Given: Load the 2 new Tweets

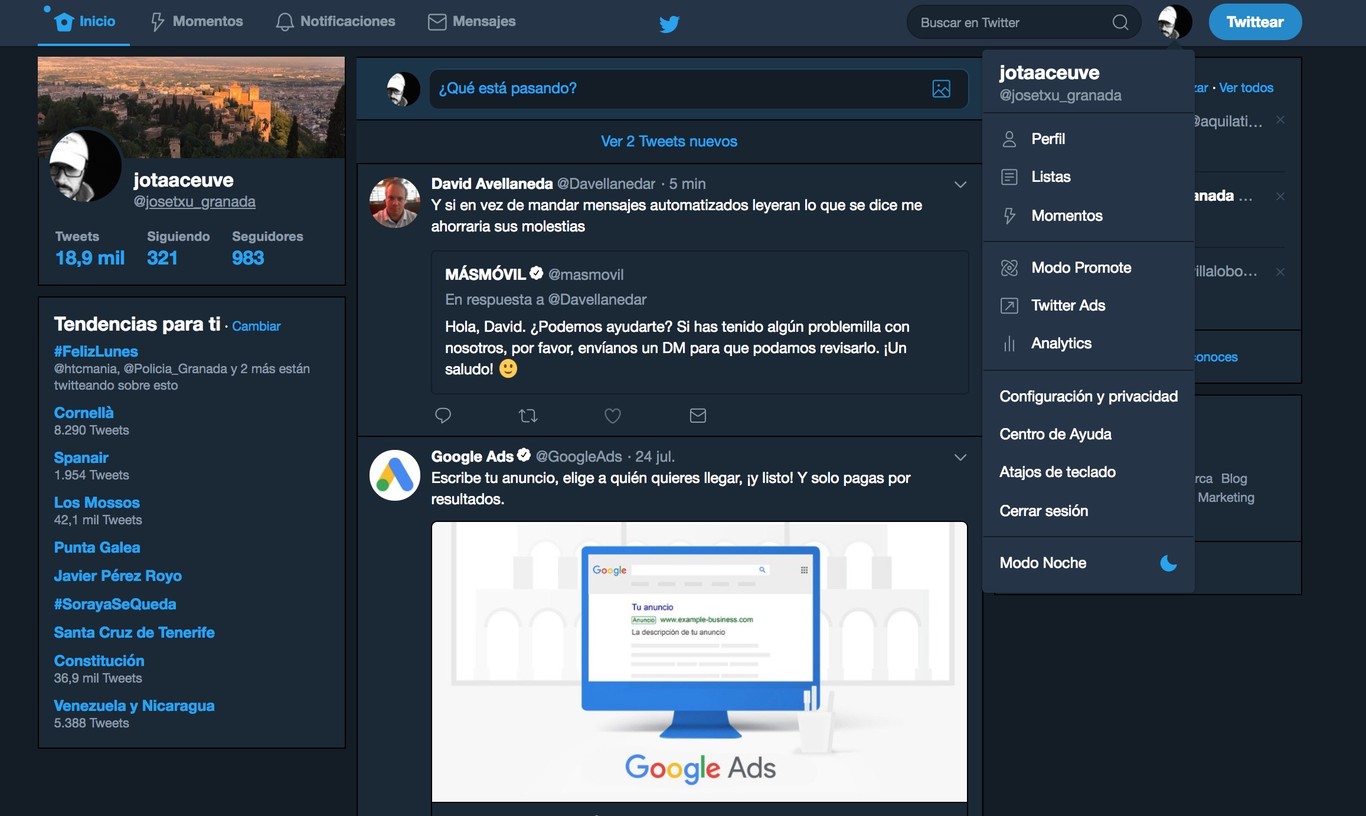Looking at the screenshot, I should (668, 140).
